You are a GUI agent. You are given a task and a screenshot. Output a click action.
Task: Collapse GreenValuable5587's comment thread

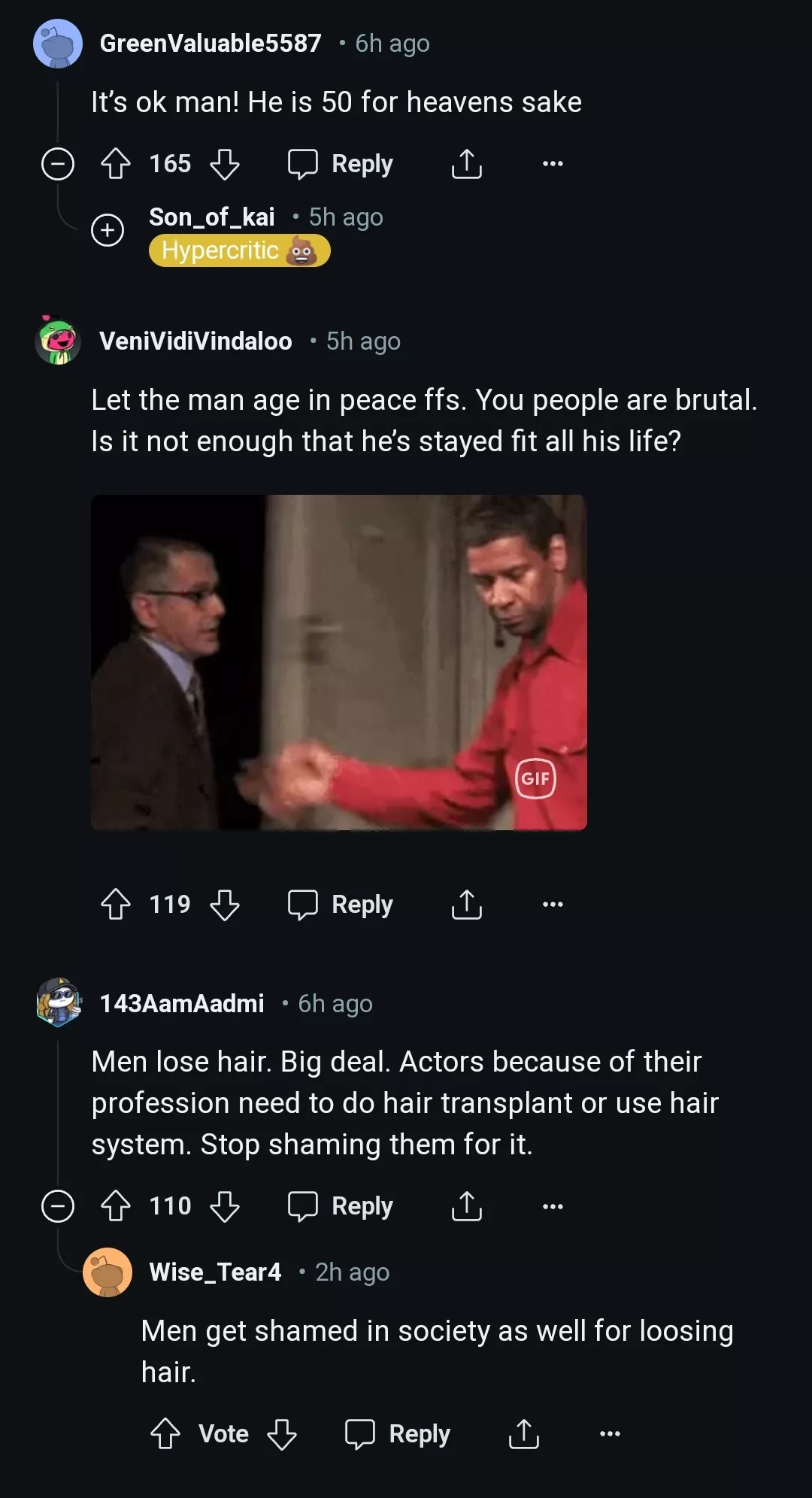pos(57,163)
